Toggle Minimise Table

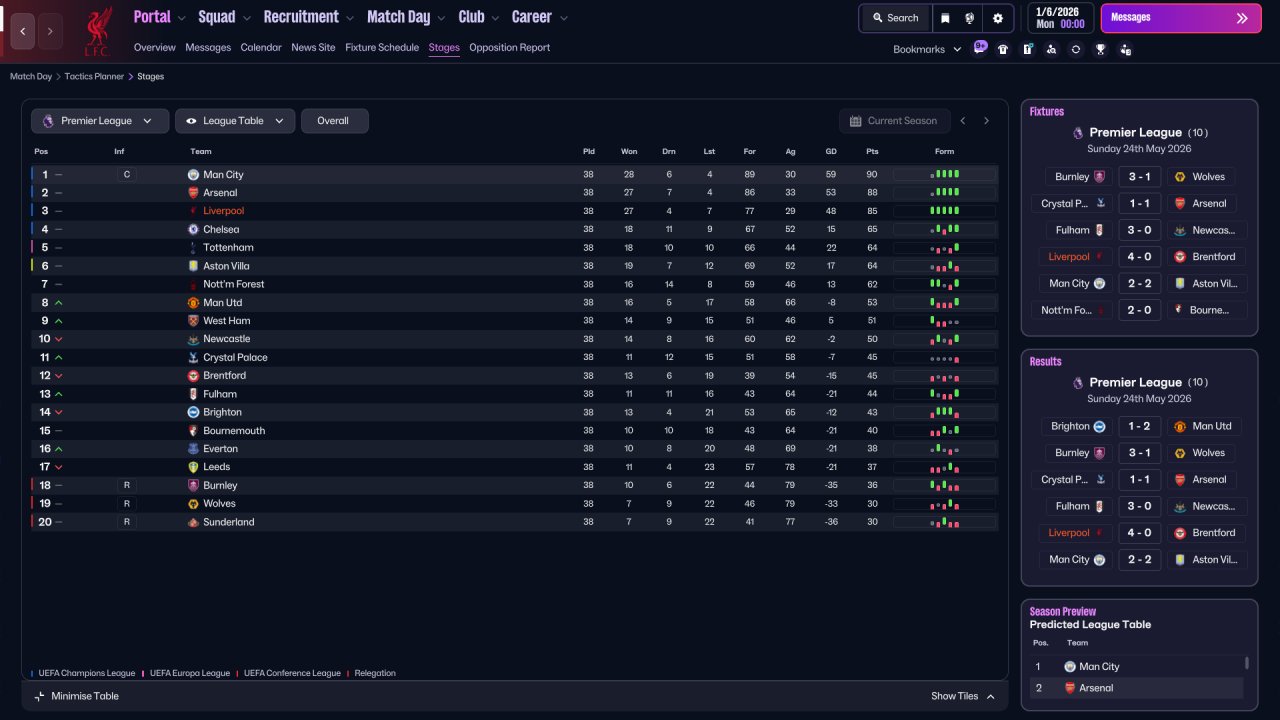[x=76, y=696]
